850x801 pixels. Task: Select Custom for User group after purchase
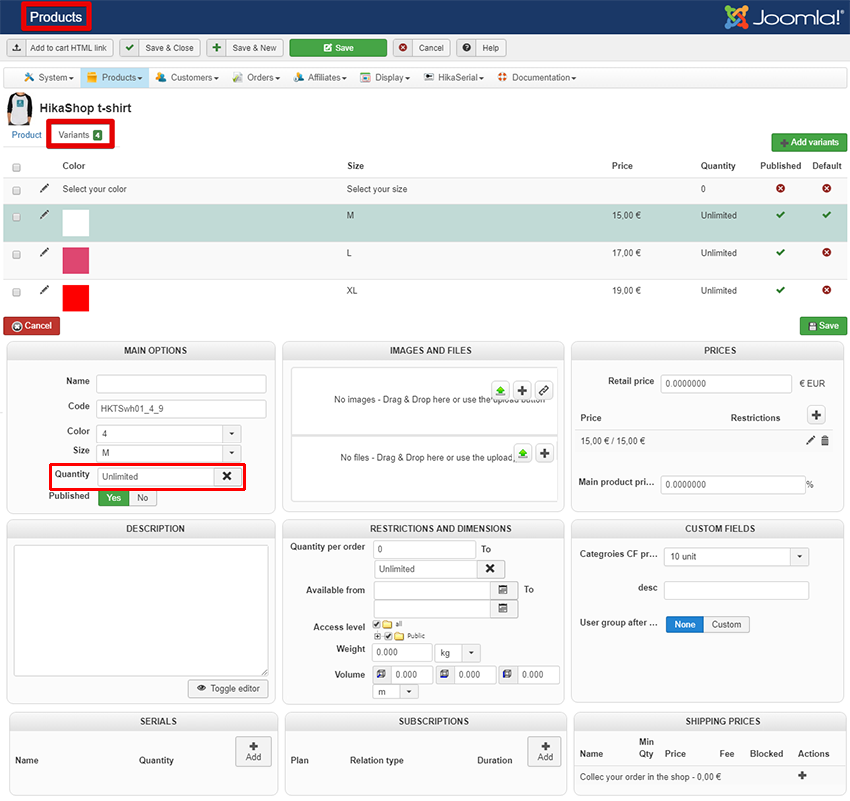point(726,624)
